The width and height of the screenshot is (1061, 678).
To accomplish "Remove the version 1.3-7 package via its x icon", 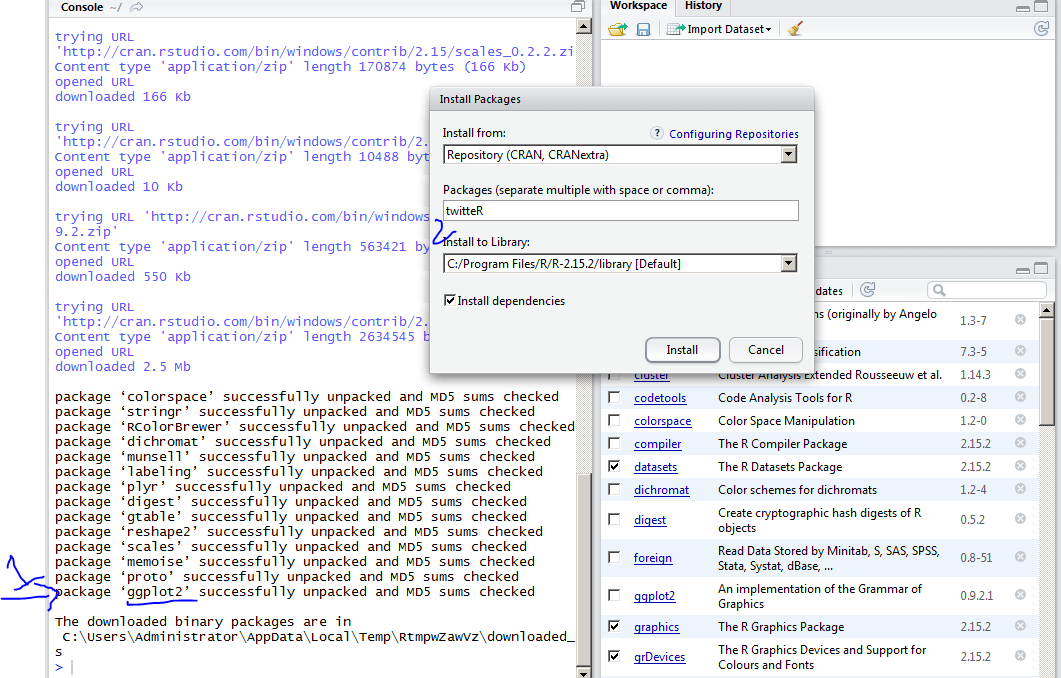I will tap(1020, 319).
